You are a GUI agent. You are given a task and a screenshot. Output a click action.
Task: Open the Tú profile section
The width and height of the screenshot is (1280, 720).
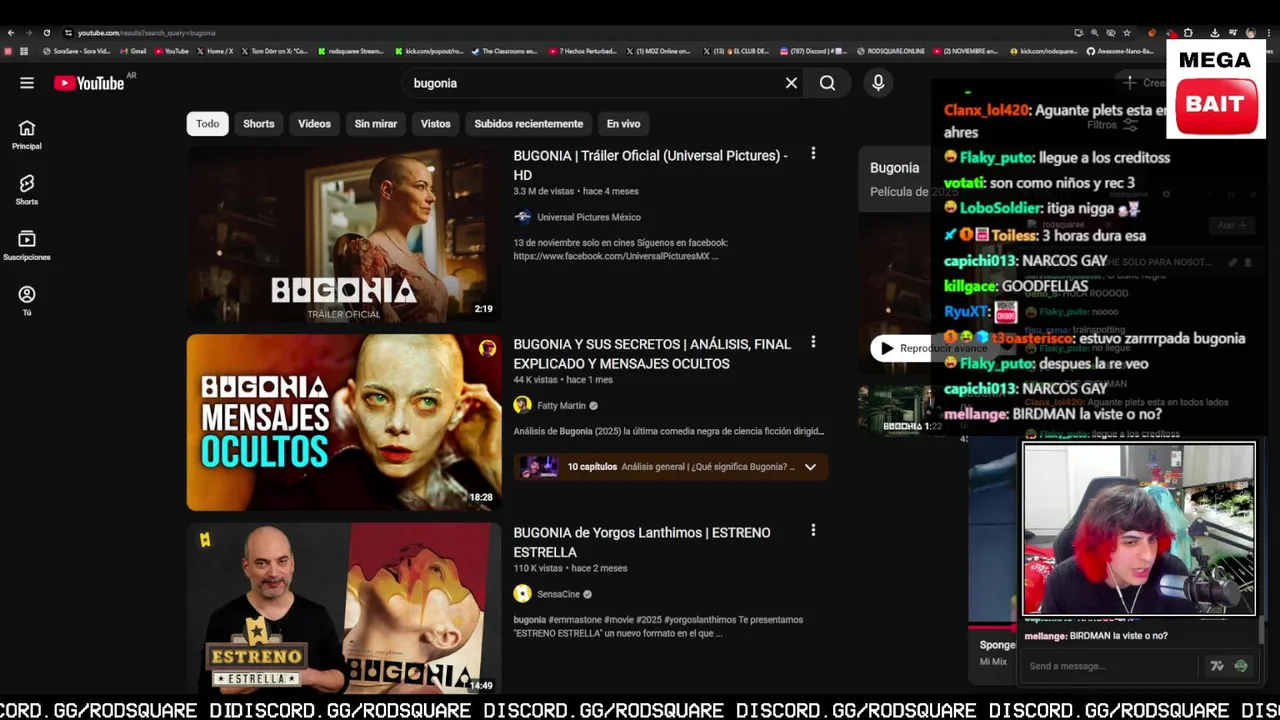coord(27,301)
